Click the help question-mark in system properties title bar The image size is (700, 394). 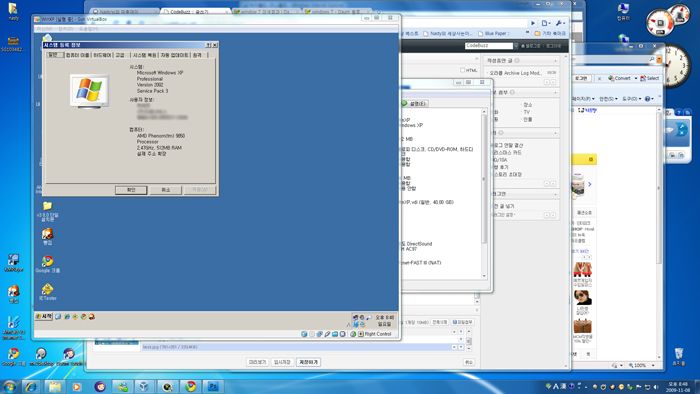(x=208, y=45)
